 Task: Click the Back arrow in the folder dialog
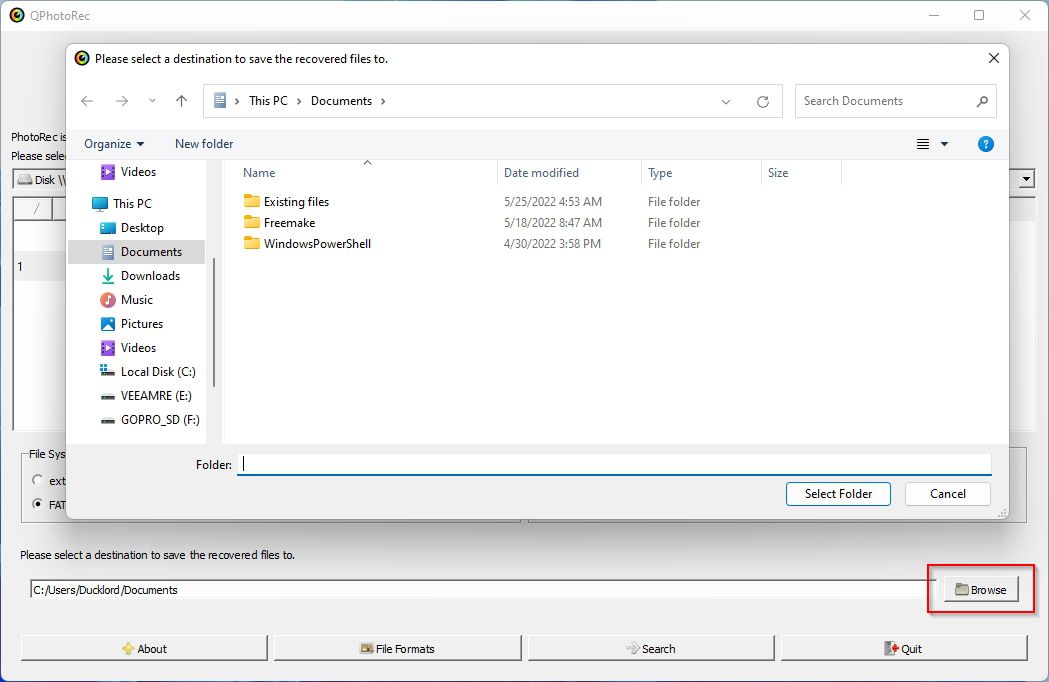pyautogui.click(x=87, y=101)
